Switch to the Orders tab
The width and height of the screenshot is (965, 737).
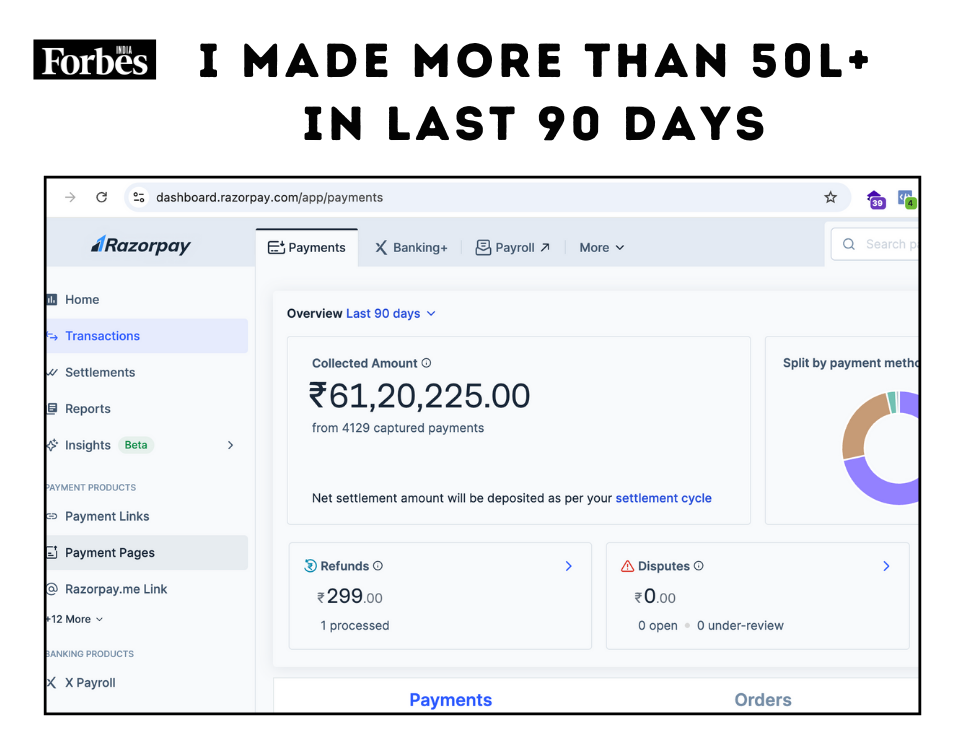click(x=762, y=700)
